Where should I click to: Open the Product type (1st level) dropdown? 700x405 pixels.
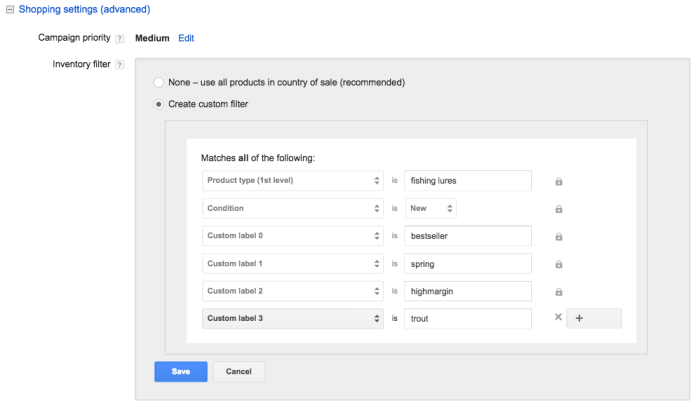coord(293,180)
